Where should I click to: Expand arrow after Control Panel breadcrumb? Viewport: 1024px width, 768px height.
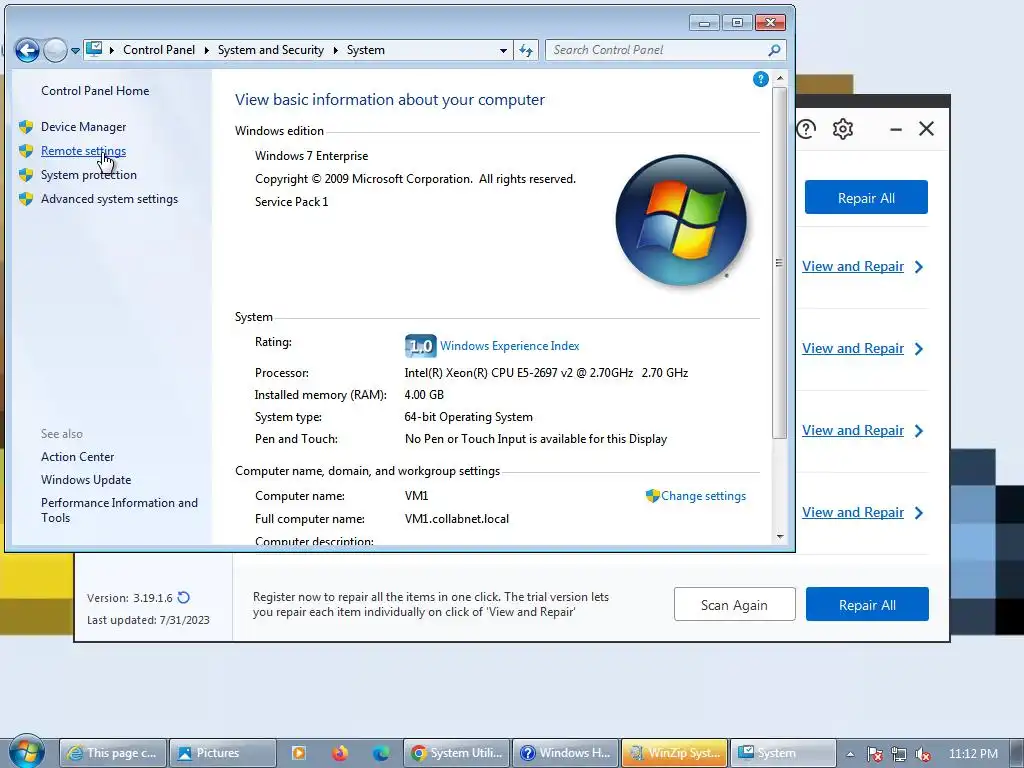tap(206, 50)
